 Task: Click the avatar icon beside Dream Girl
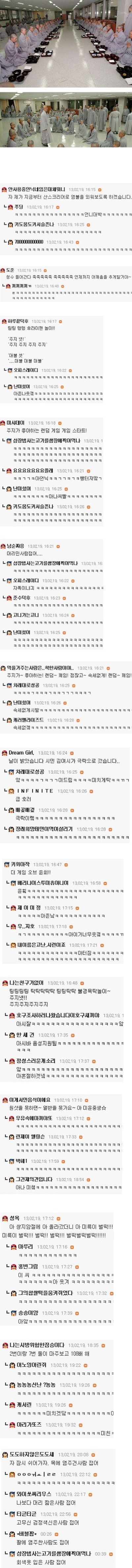pyautogui.click(x=4, y=753)
